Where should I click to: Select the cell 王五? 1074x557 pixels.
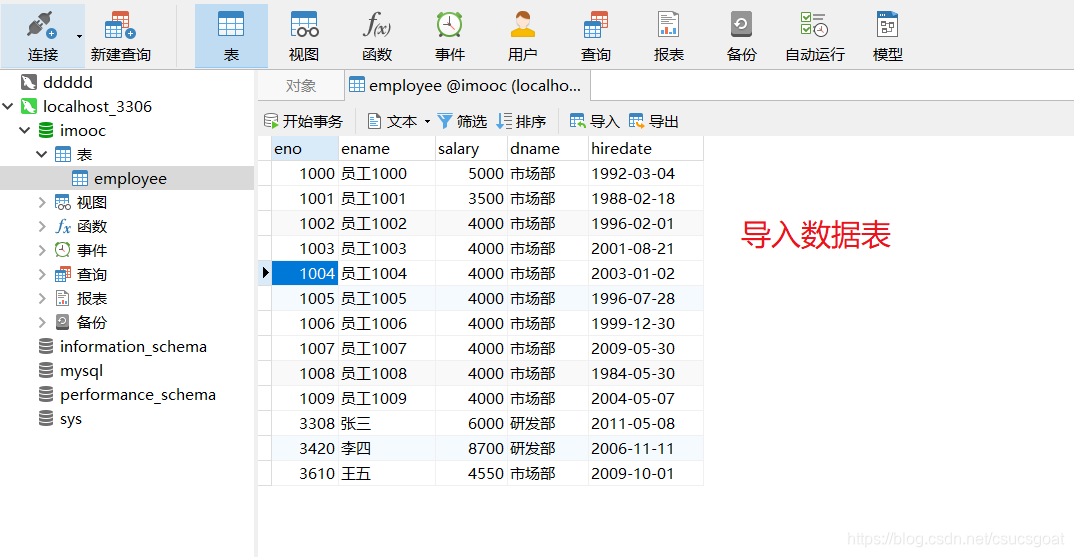click(x=387, y=473)
